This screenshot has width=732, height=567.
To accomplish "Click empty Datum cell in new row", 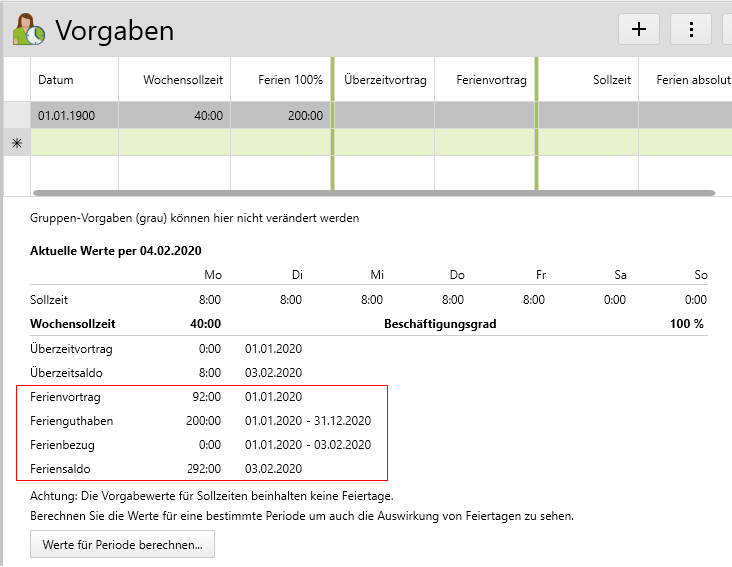I will click(x=74, y=143).
